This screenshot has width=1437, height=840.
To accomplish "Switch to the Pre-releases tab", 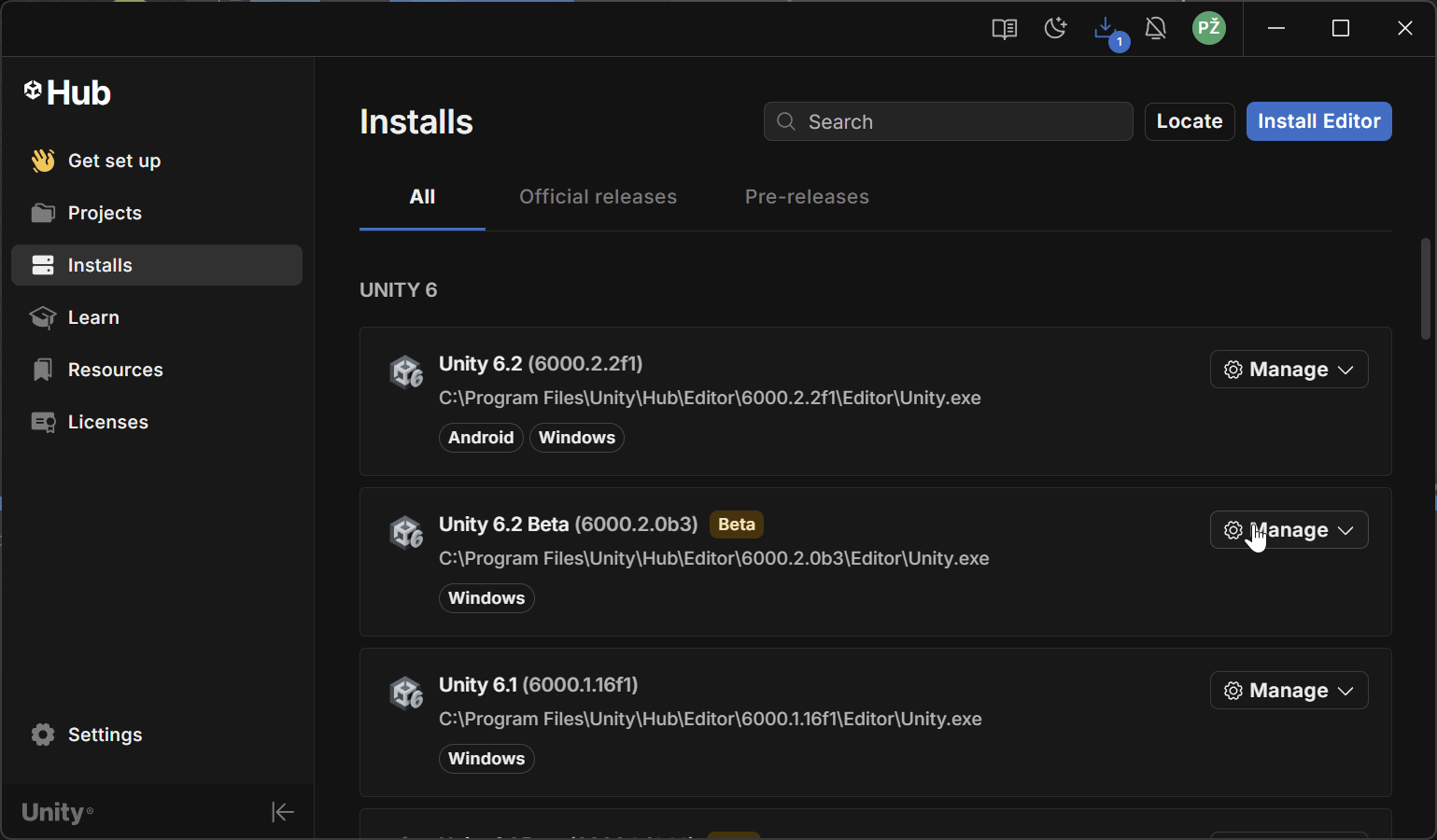I will coord(807,197).
